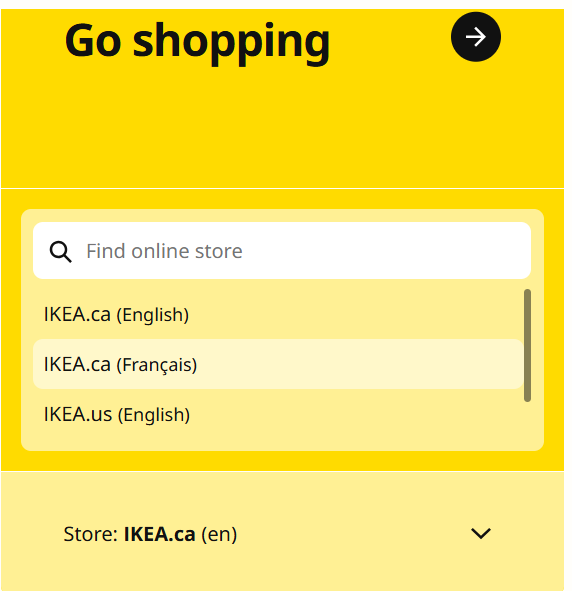The height and width of the screenshot is (591, 572).
Task: Click the black circular arrow button
Action: (476, 37)
